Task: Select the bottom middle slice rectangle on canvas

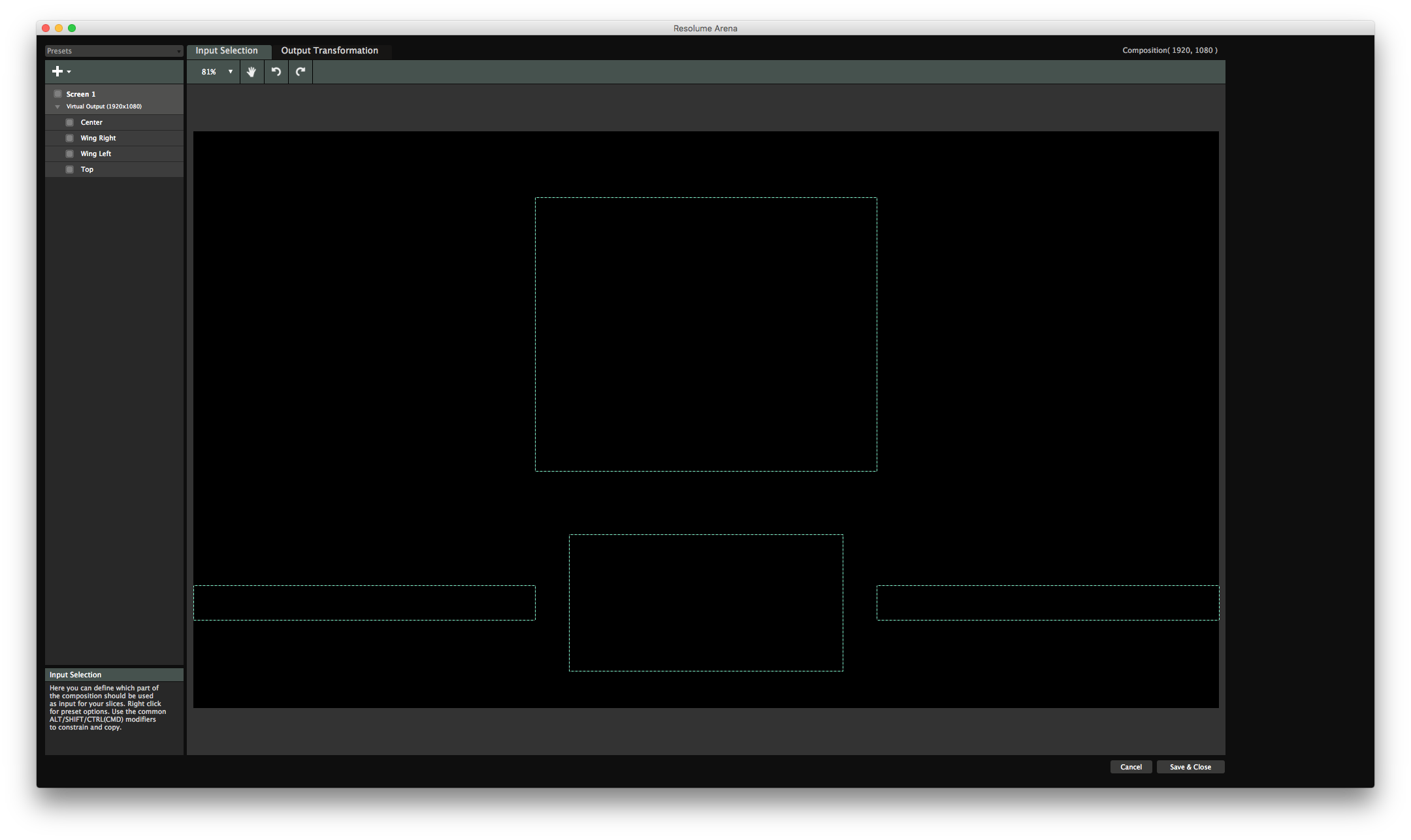Action: [705, 602]
